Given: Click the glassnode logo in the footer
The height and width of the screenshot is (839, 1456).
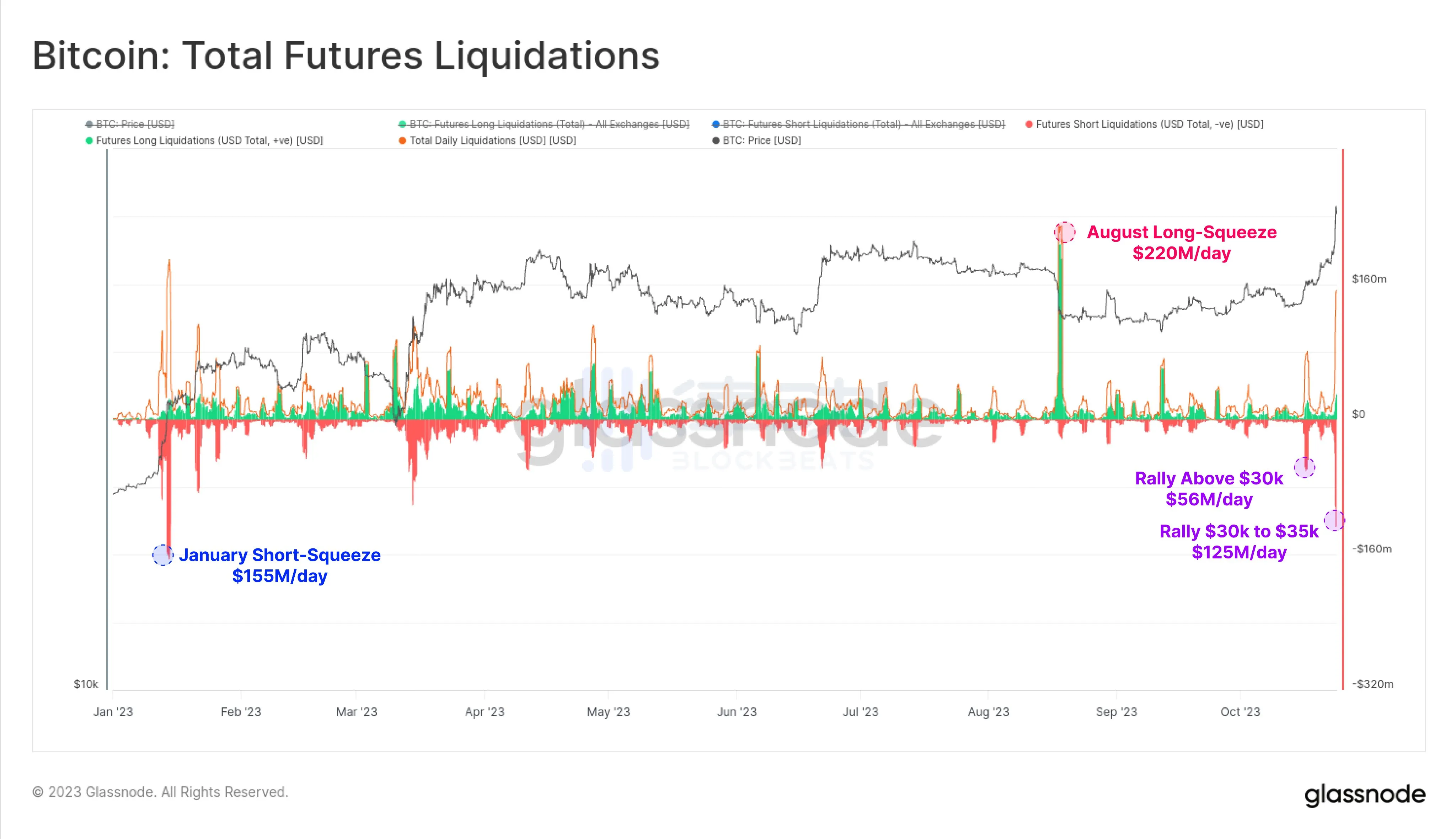Looking at the screenshot, I should (x=1364, y=795).
